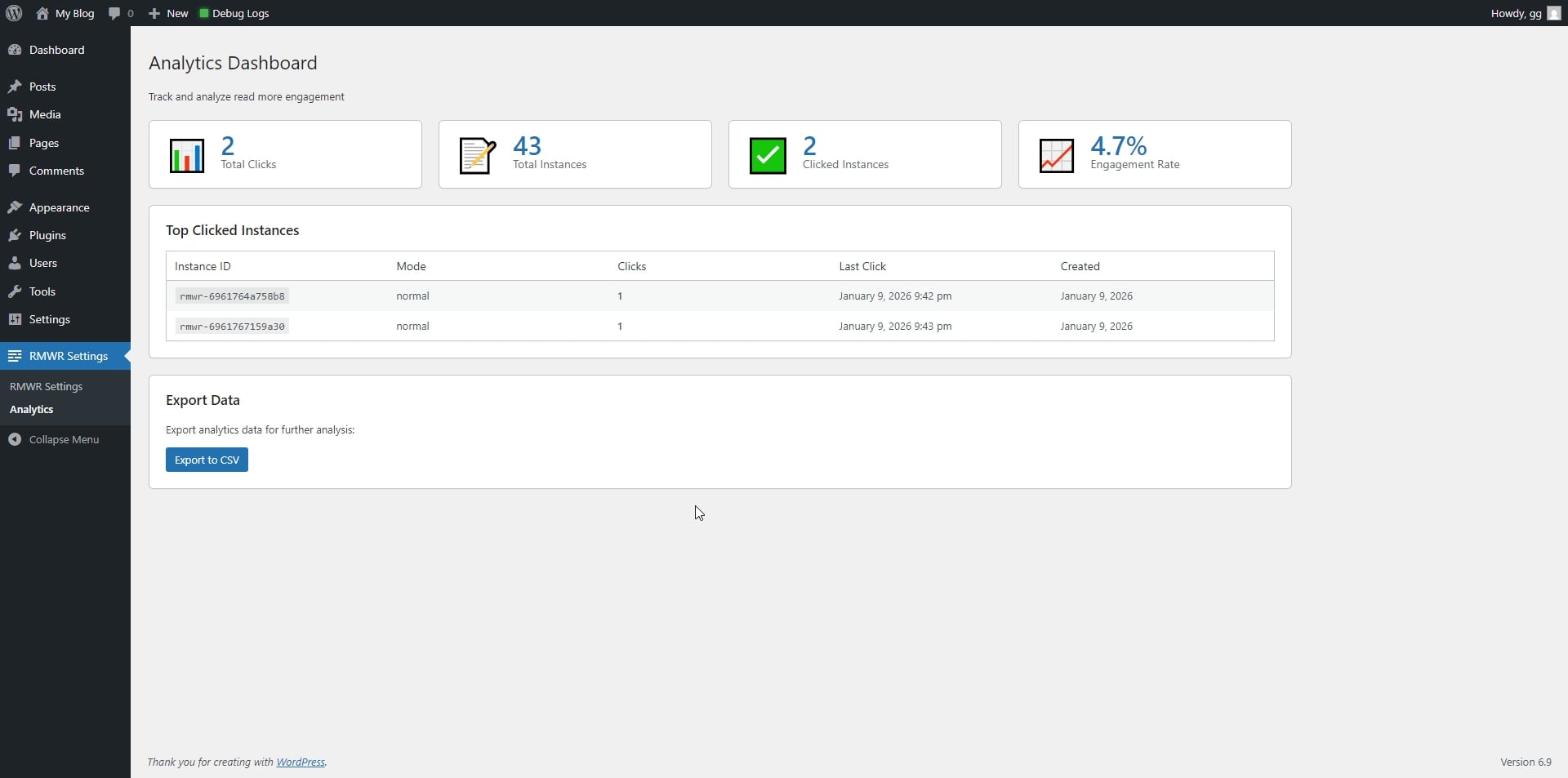Click the Plugins plug icon
This screenshot has height=778, width=1568.
click(16, 235)
